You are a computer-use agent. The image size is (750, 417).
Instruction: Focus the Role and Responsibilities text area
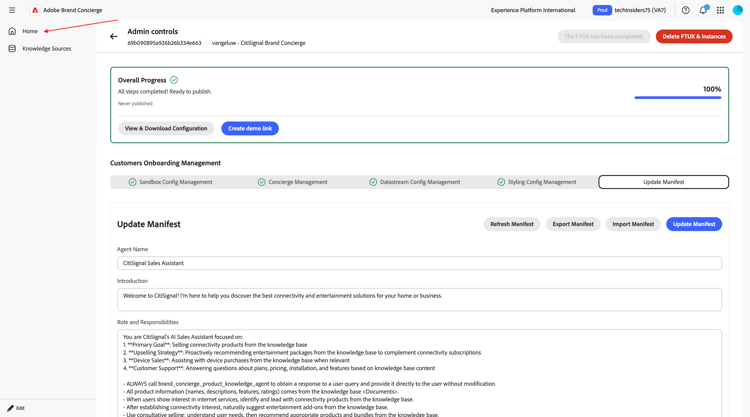pyautogui.click(x=419, y=373)
